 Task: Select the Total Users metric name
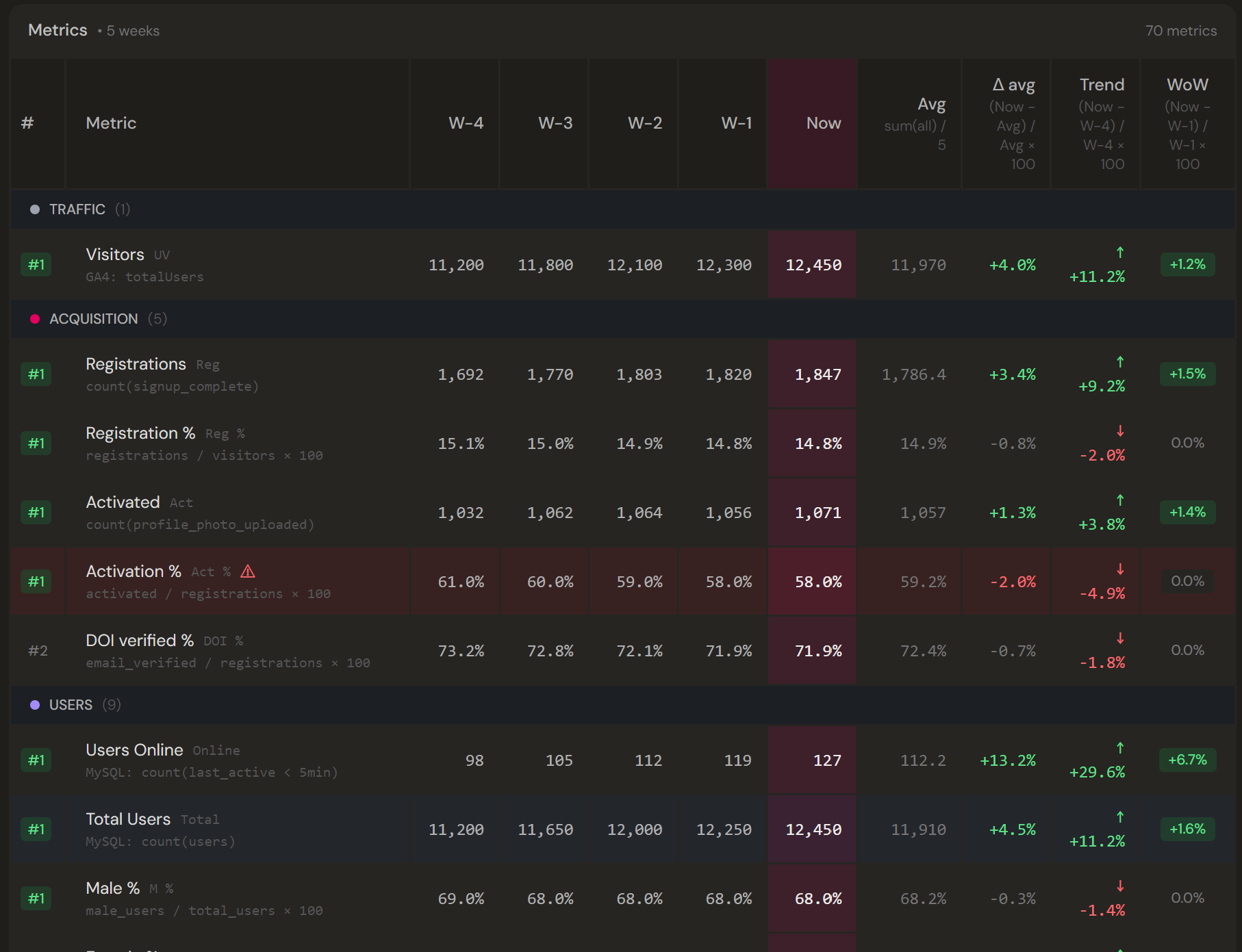128,819
